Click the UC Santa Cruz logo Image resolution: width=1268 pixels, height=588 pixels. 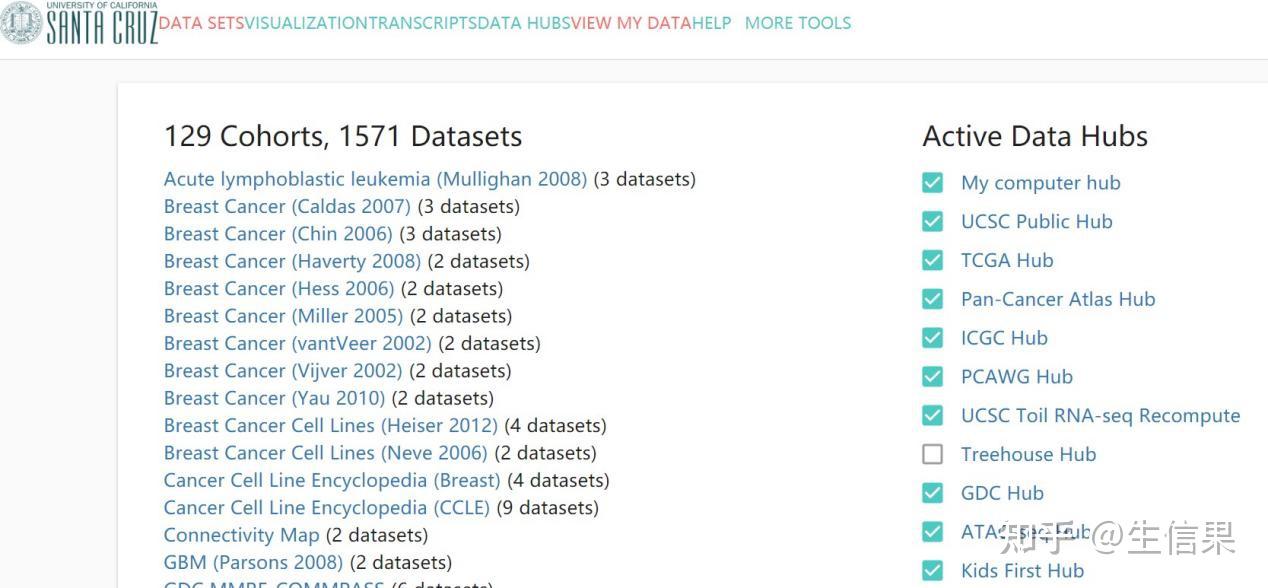pos(80,23)
